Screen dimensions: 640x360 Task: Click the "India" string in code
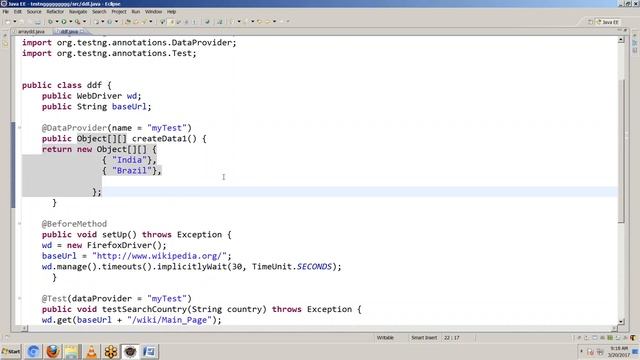click(129, 160)
